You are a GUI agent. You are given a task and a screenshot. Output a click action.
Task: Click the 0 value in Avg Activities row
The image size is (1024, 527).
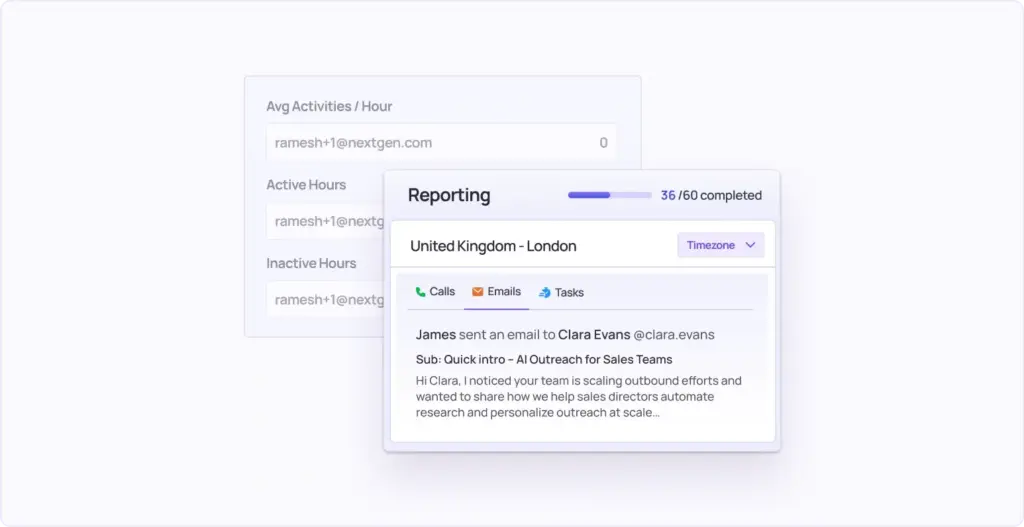[603, 143]
